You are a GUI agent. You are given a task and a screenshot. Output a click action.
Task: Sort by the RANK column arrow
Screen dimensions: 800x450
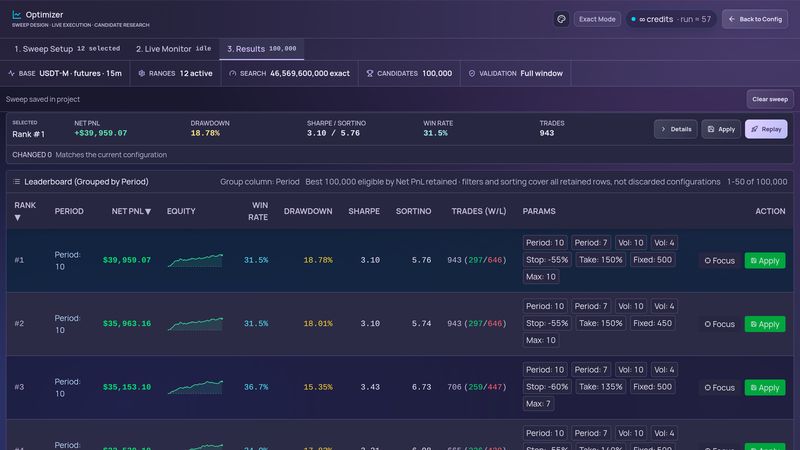click(18, 218)
